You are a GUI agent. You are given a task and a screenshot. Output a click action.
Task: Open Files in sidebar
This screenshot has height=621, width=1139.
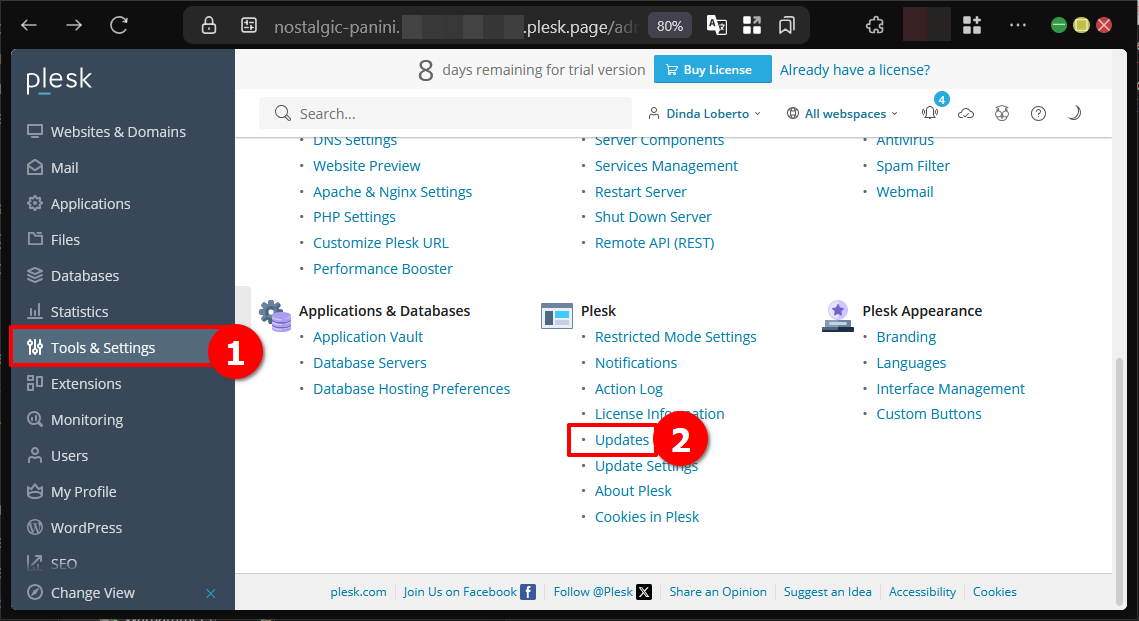point(53,240)
